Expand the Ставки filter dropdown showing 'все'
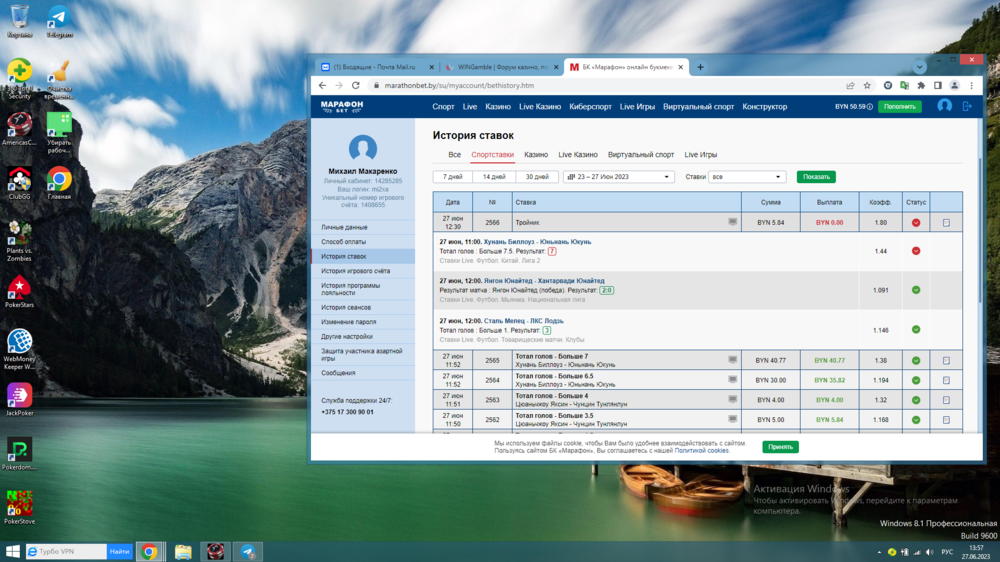 click(x=747, y=177)
